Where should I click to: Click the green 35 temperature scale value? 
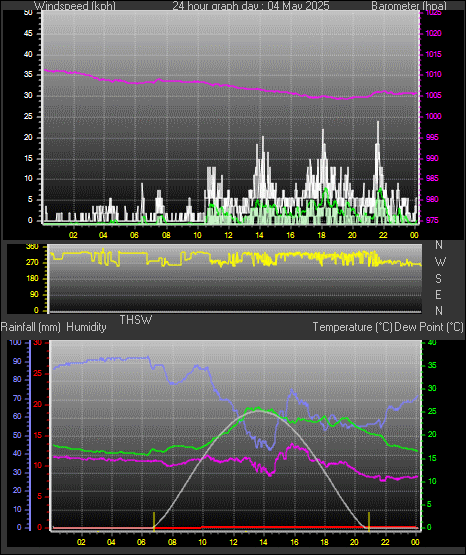[x=432, y=365]
